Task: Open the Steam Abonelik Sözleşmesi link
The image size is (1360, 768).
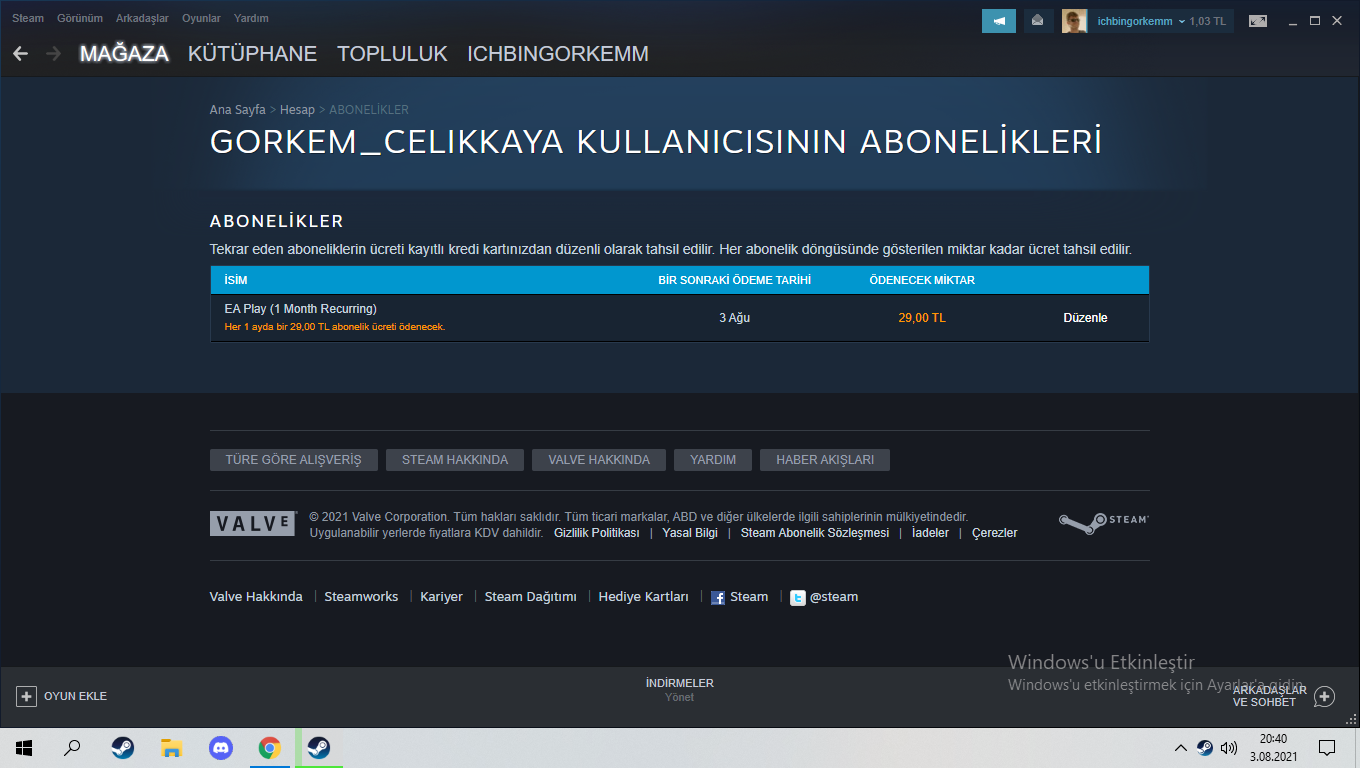Action: click(x=815, y=533)
